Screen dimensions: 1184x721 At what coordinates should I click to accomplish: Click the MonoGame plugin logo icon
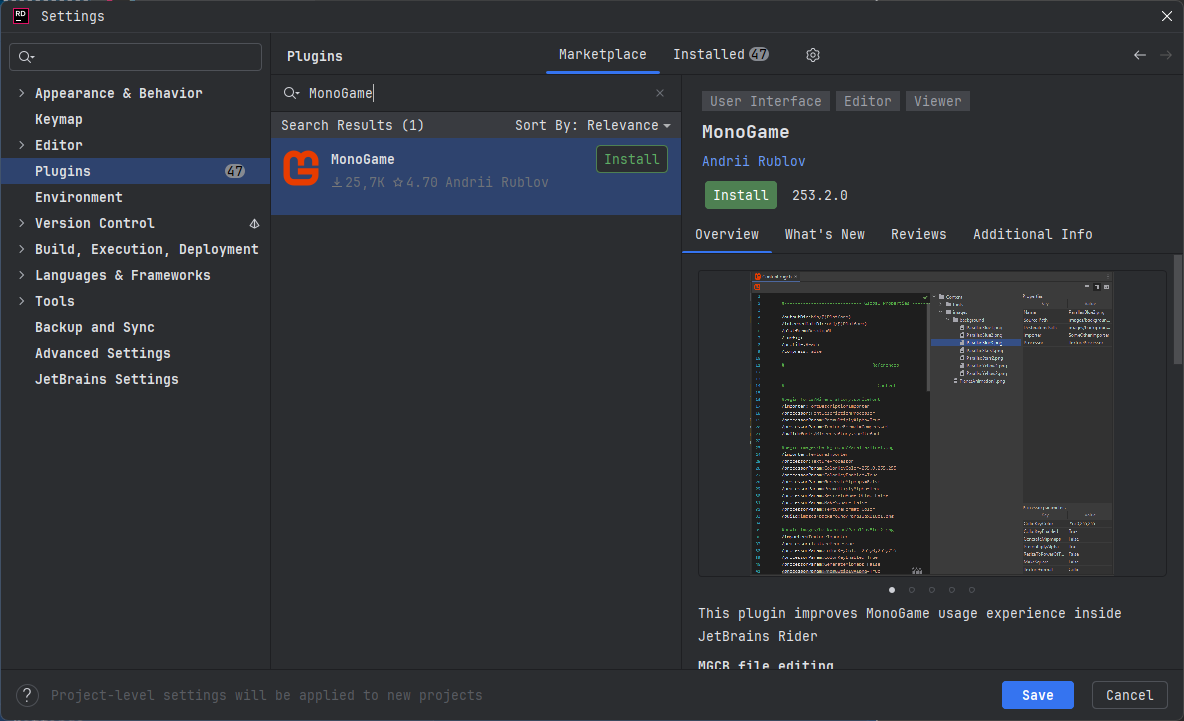pyautogui.click(x=300, y=168)
